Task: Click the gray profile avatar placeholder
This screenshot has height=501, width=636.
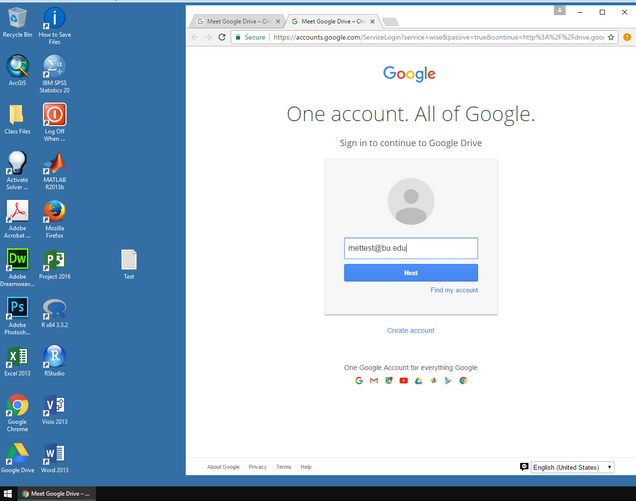Action: [411, 201]
